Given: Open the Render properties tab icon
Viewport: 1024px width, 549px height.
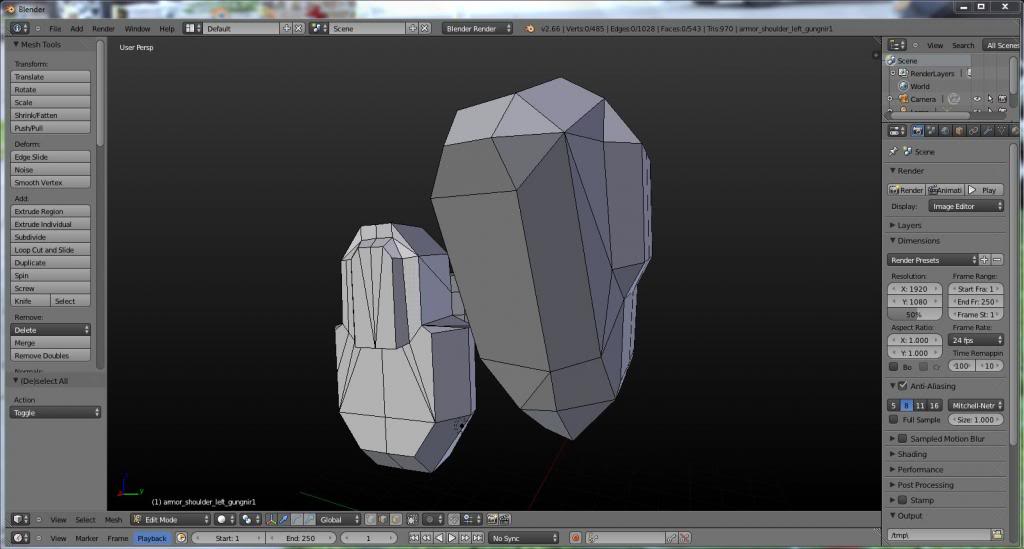Looking at the screenshot, I should click(x=918, y=131).
